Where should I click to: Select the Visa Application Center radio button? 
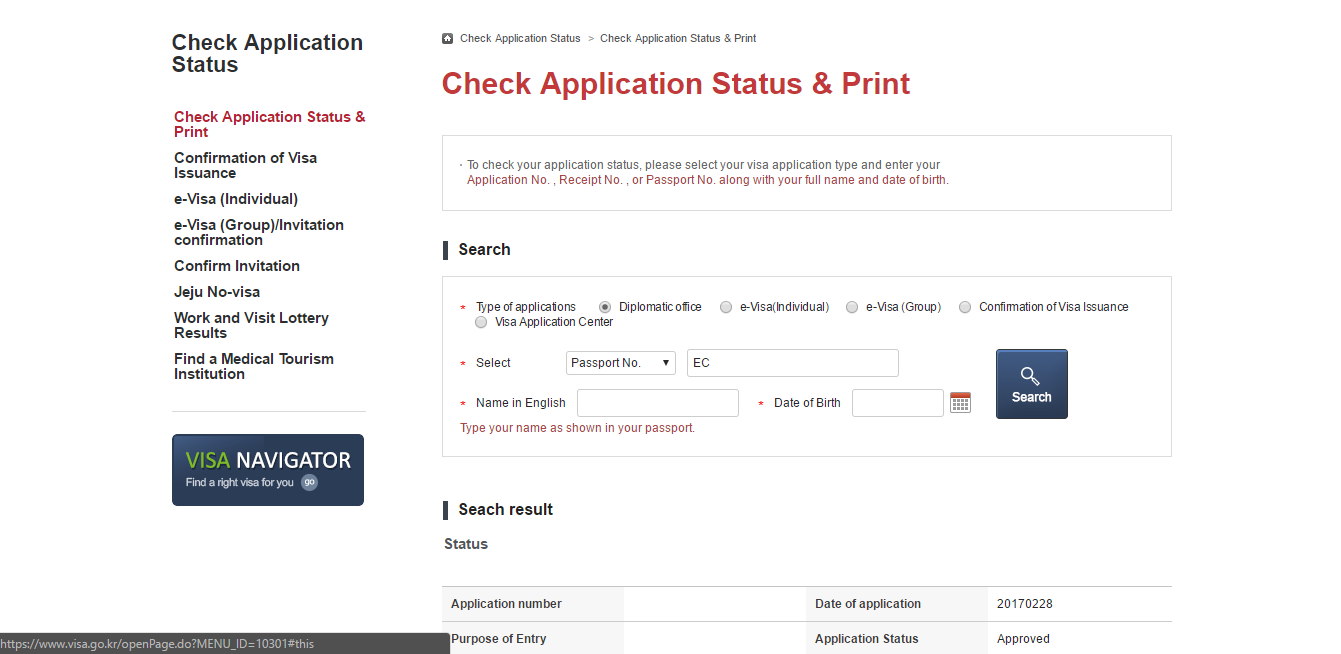coord(482,322)
